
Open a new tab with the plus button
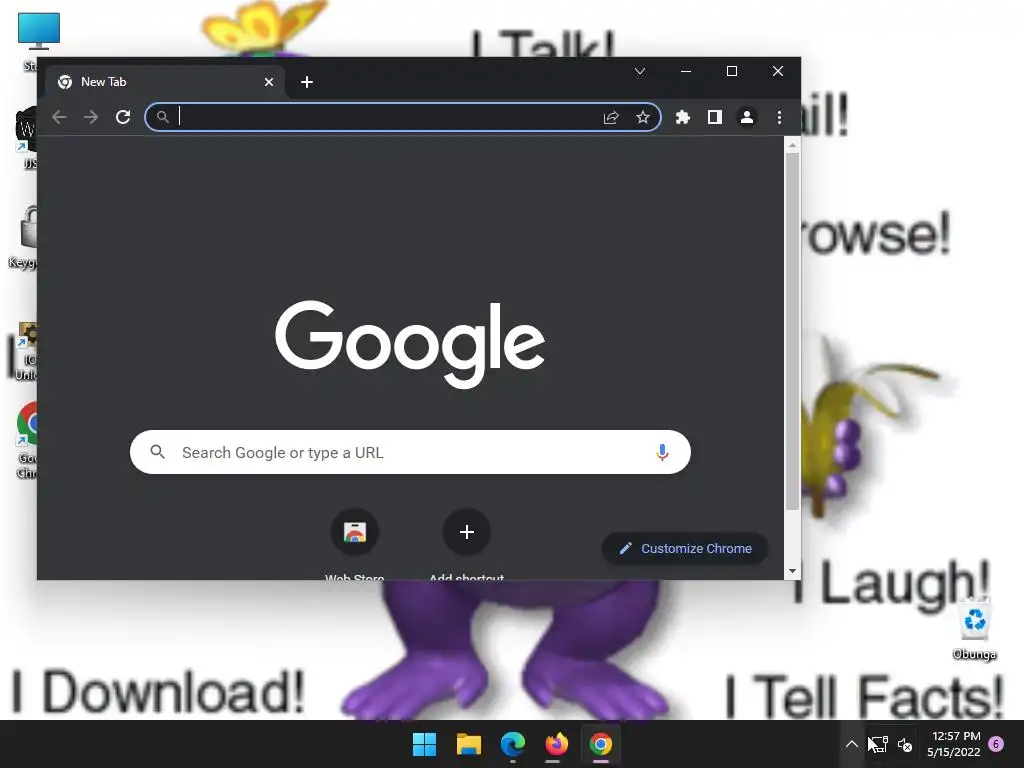coord(307,82)
